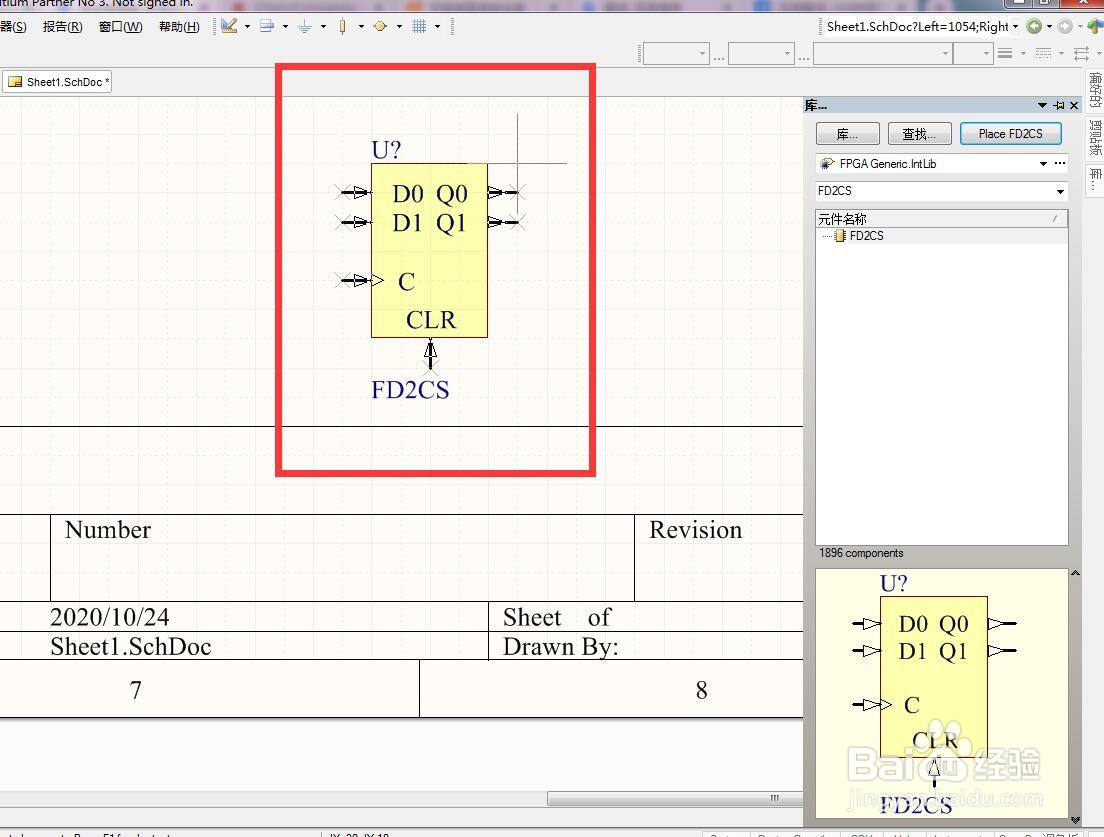Viewport: 1104px width, 837px height.
Task: Click the dashed line style icon
Action: (1043, 54)
